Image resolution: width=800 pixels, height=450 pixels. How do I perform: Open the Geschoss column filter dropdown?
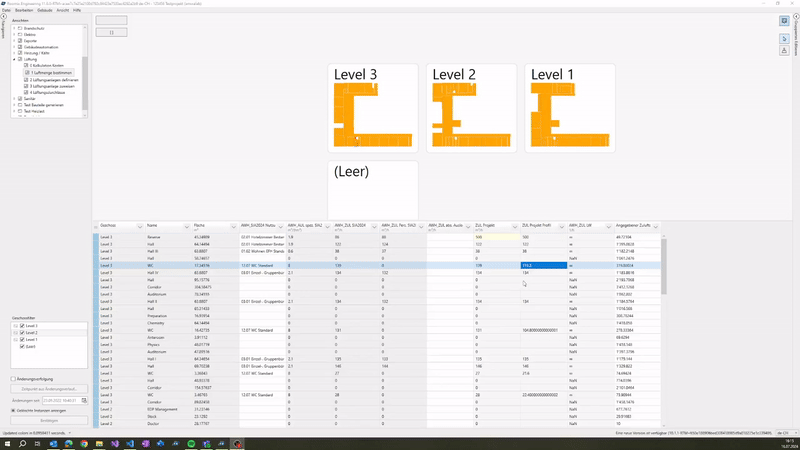coord(139,226)
